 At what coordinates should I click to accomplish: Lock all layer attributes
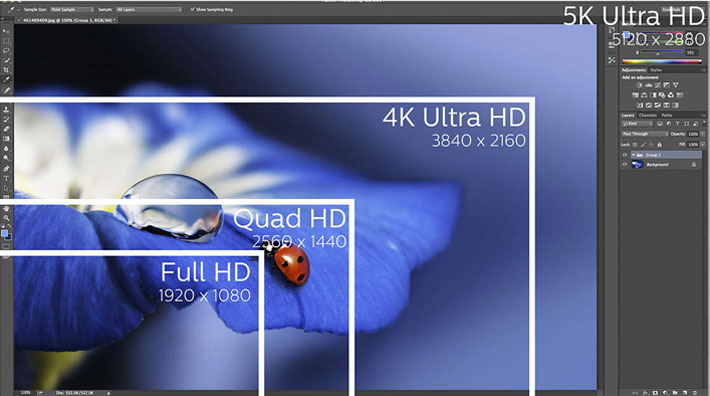pyautogui.click(x=659, y=145)
